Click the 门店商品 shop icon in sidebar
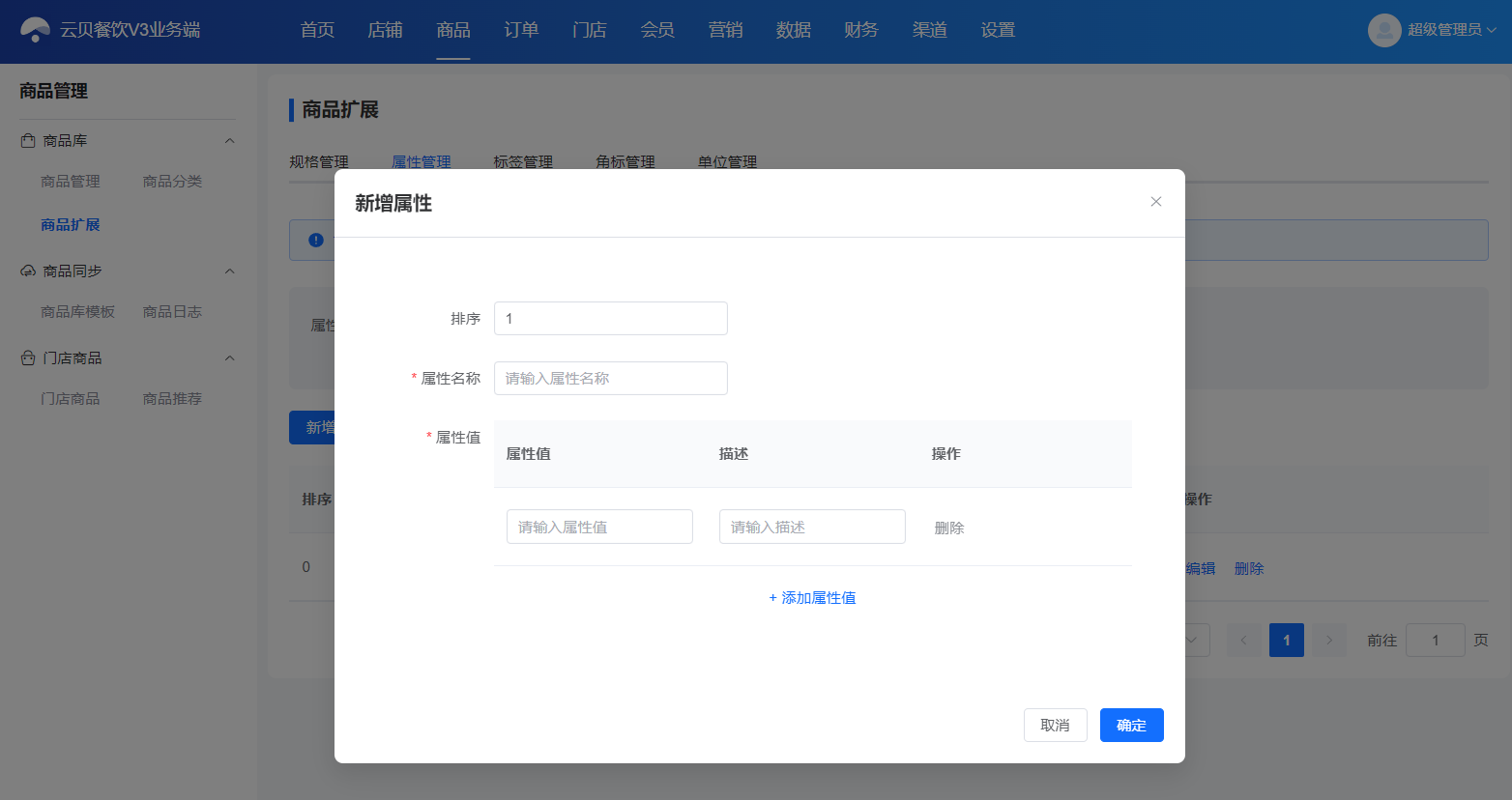 [x=28, y=358]
